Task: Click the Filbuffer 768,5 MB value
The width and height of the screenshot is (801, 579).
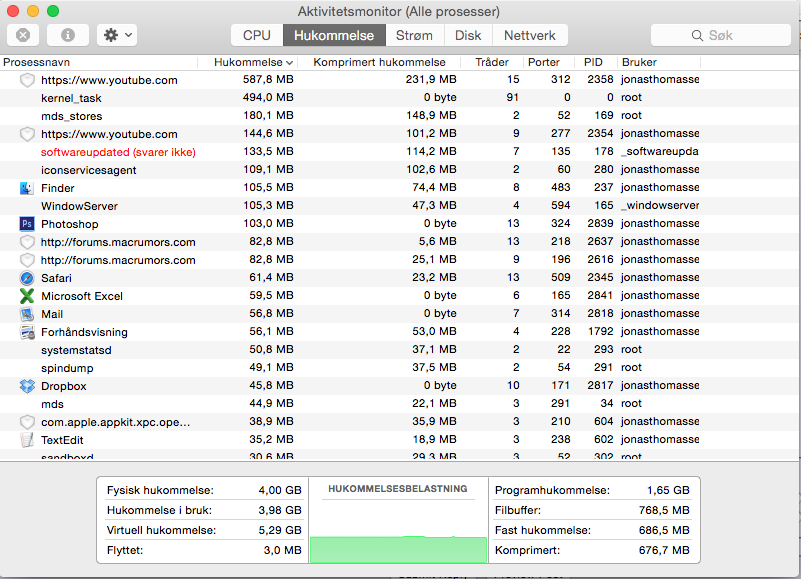Action: click(664, 510)
